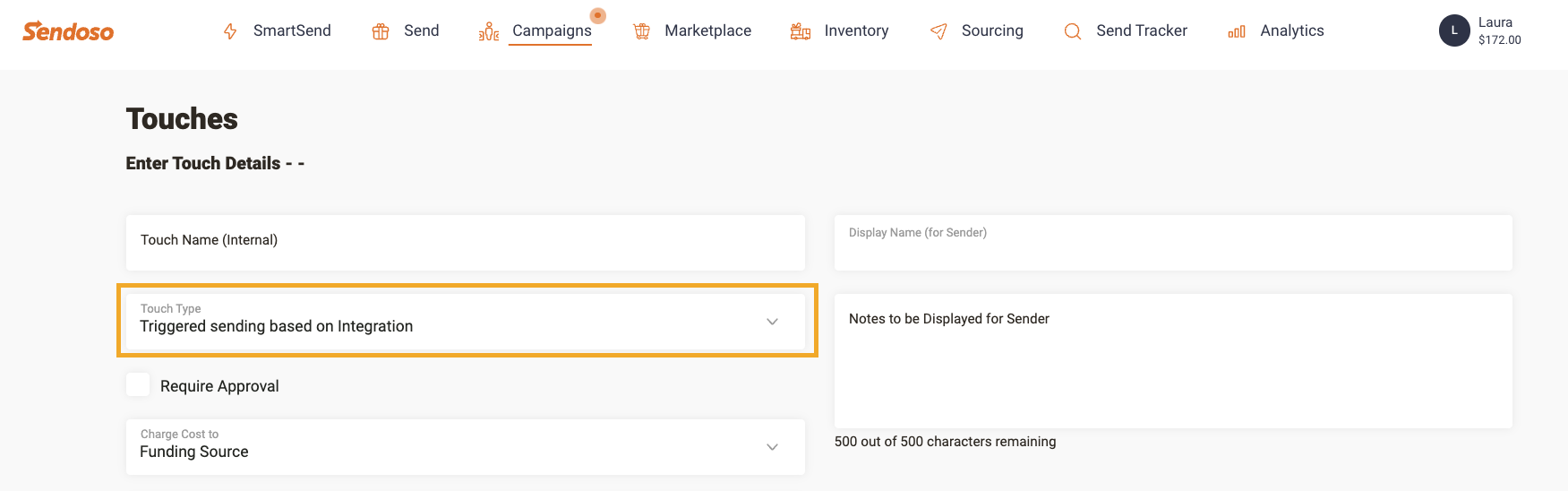This screenshot has width=1568, height=491.
Task: Expand the Funding Source chevron arrow
Action: [772, 447]
